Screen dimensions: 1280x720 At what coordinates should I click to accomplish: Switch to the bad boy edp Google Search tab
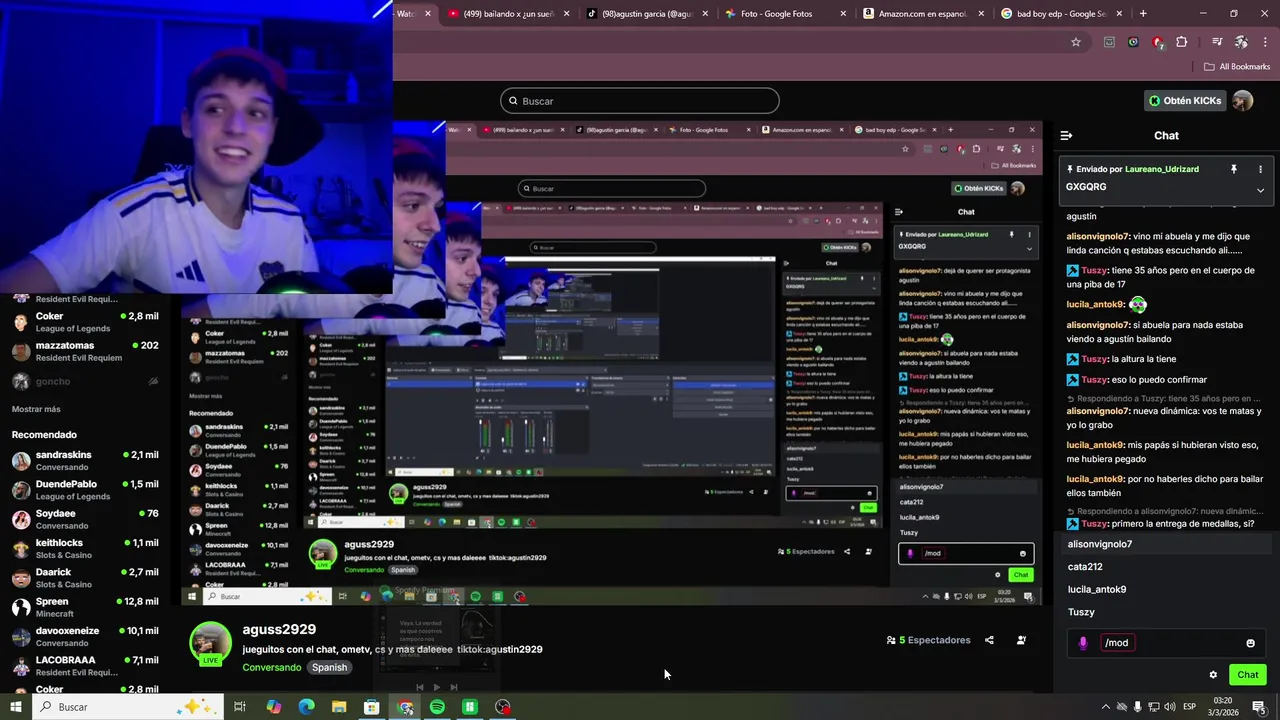1059,14
